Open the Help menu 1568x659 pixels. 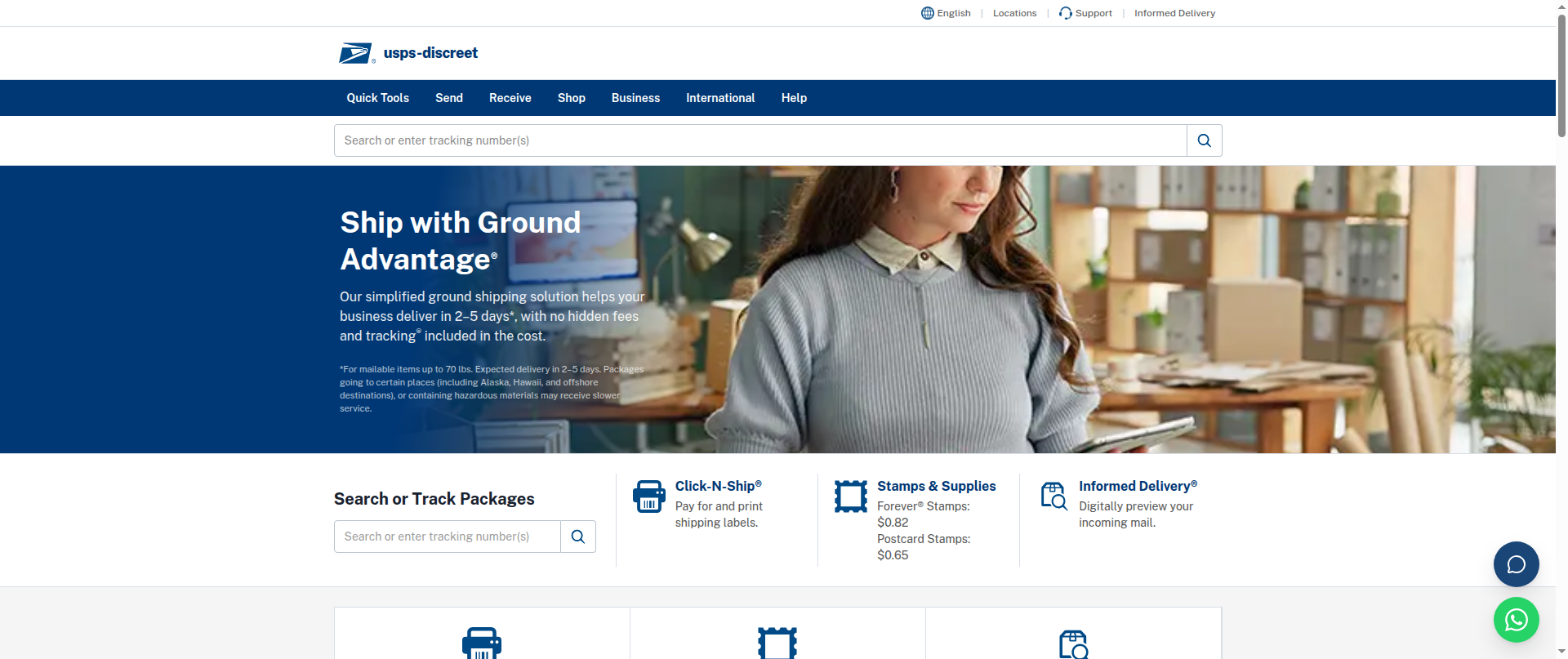point(794,98)
